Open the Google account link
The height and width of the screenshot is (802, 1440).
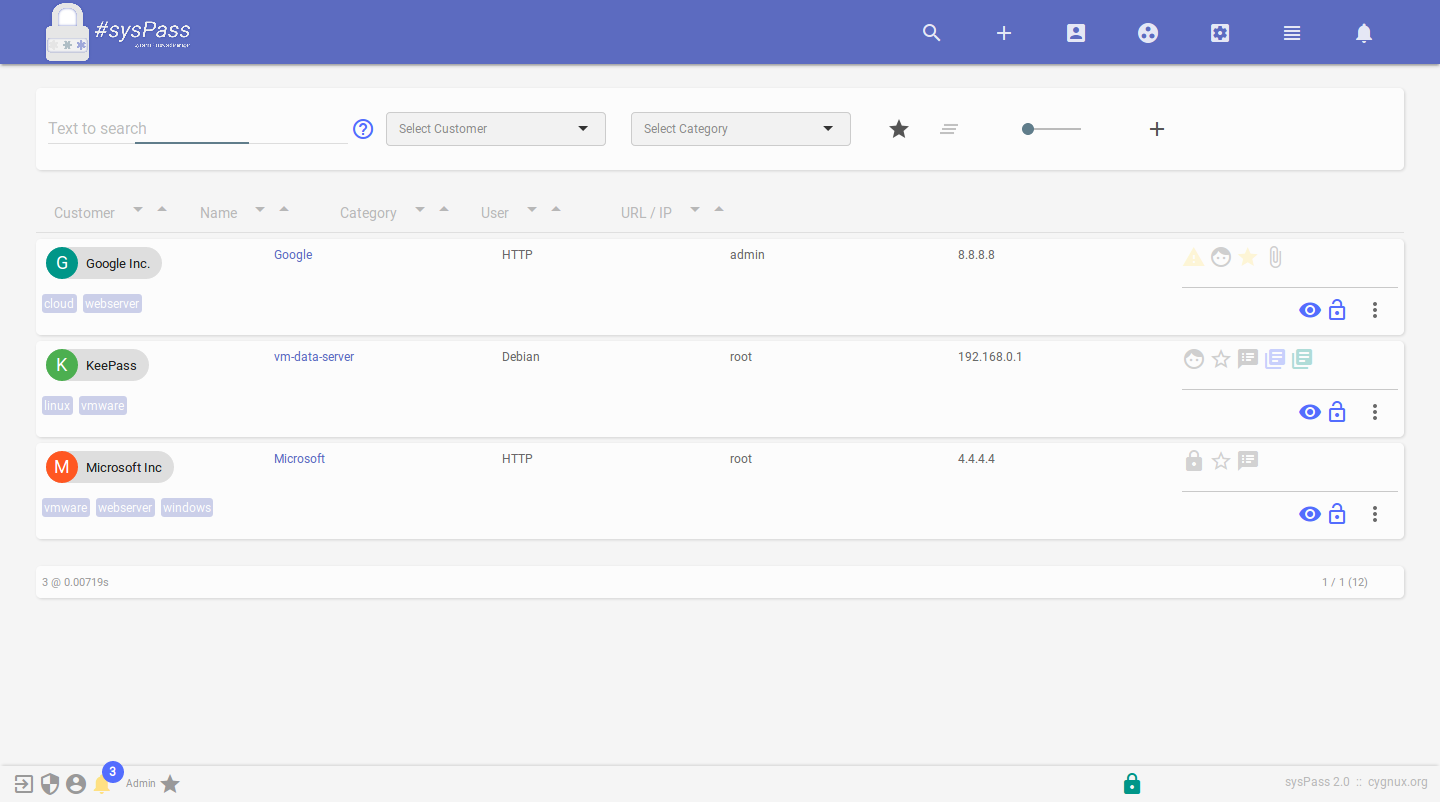tap(293, 255)
